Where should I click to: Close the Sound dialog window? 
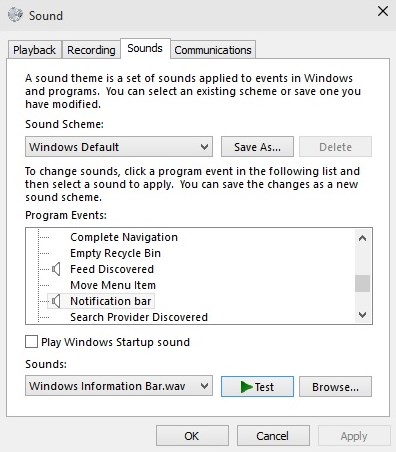[383, 11]
